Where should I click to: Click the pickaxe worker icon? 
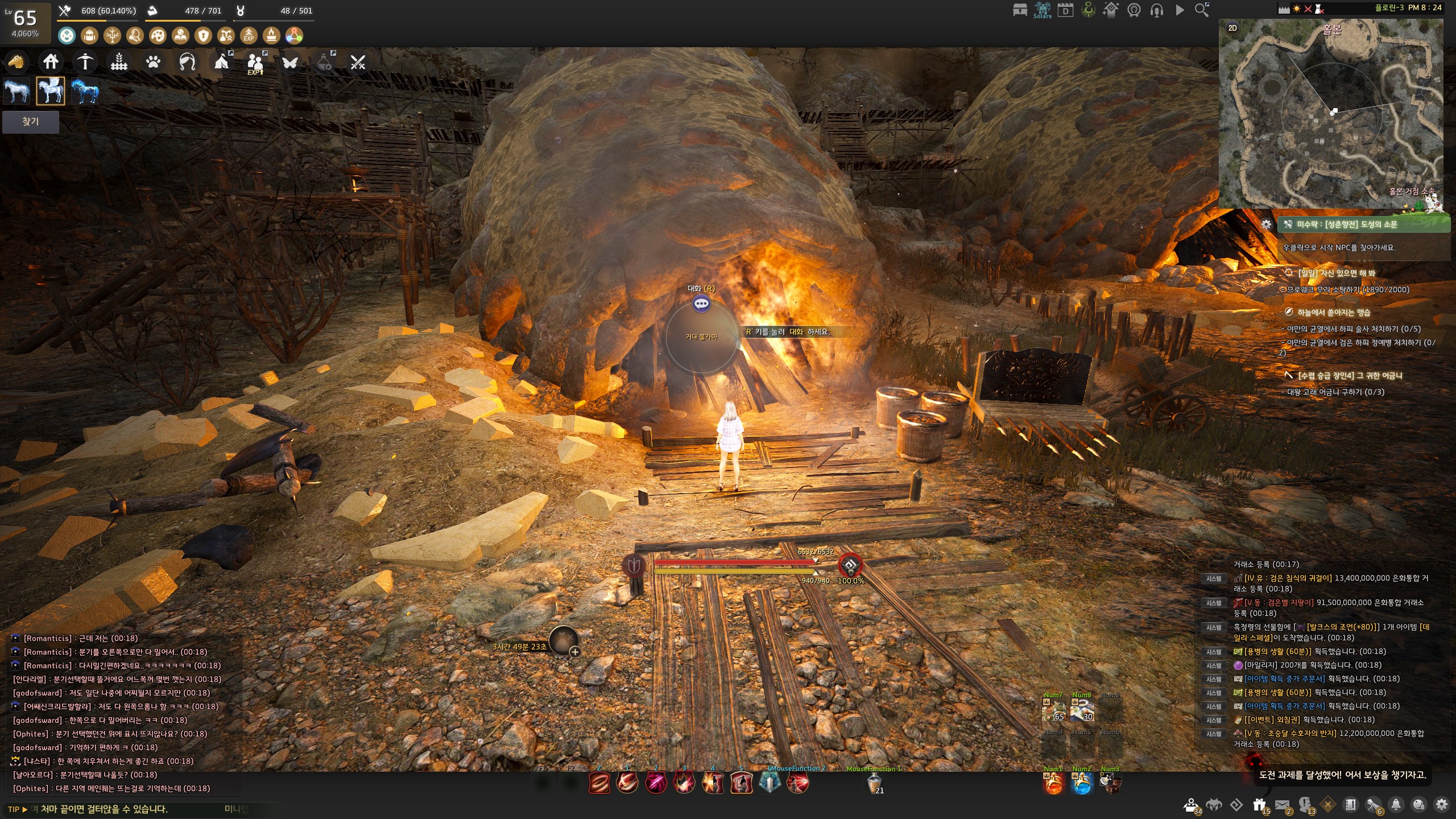pyautogui.click(x=85, y=61)
